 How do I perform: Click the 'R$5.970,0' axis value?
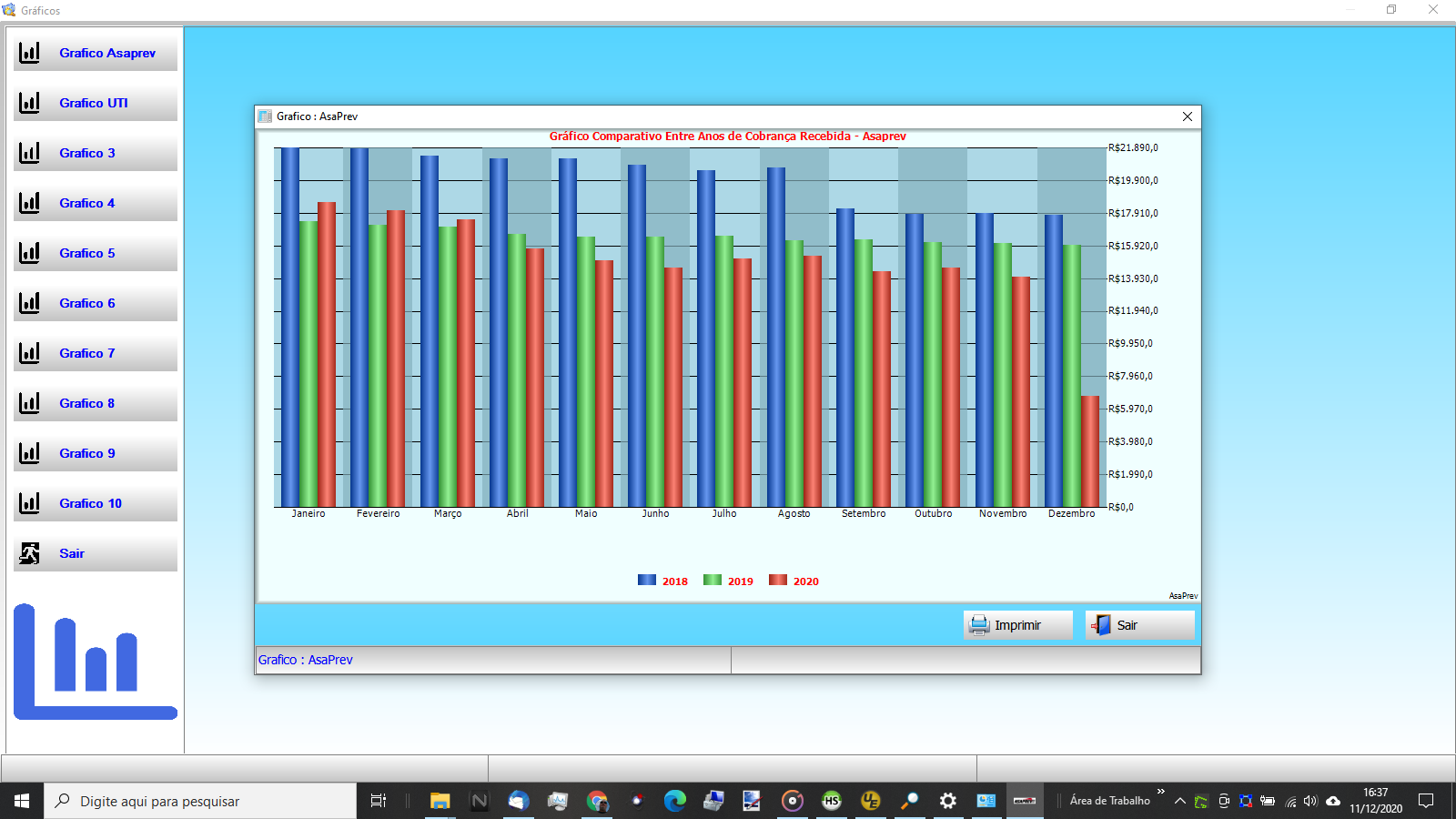click(x=1130, y=409)
